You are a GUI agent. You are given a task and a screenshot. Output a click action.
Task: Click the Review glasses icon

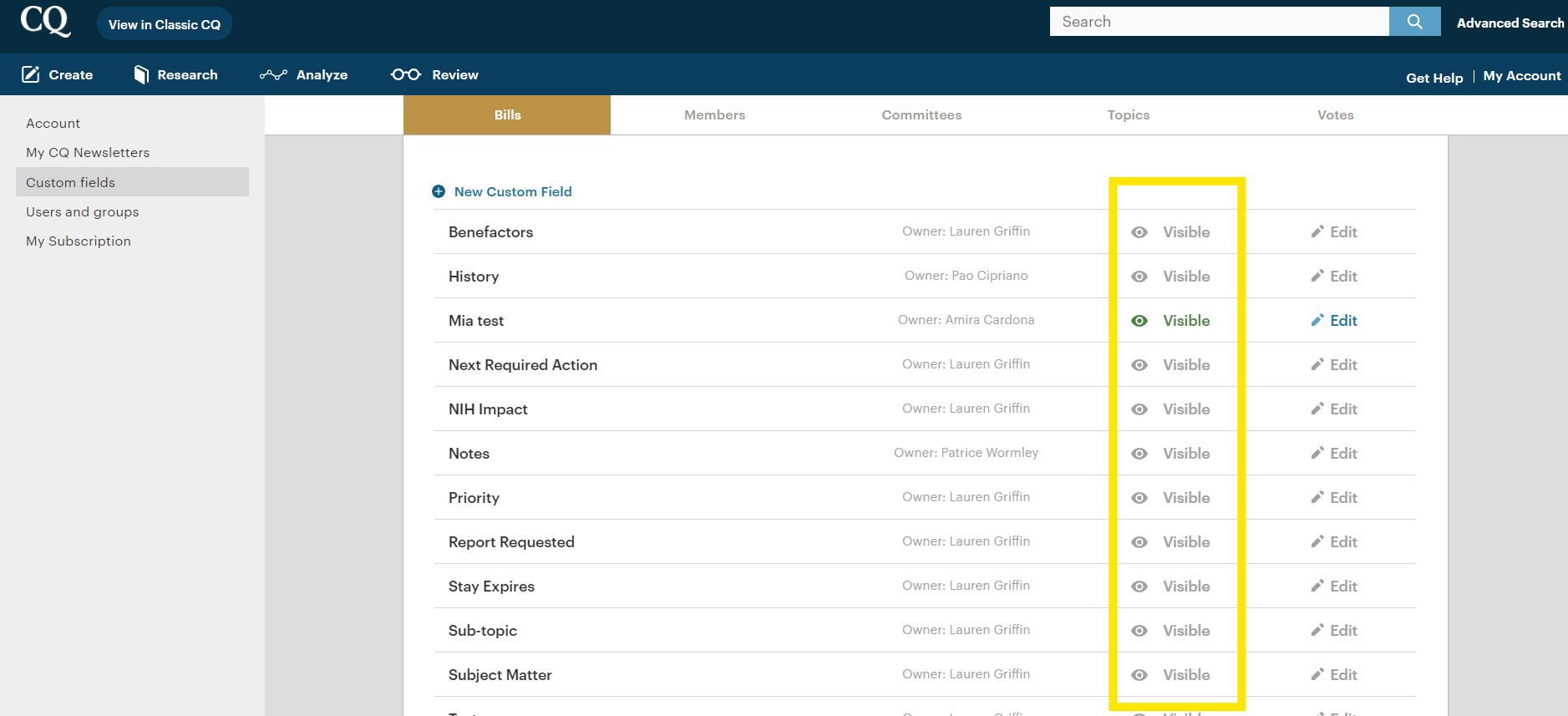[x=406, y=74]
